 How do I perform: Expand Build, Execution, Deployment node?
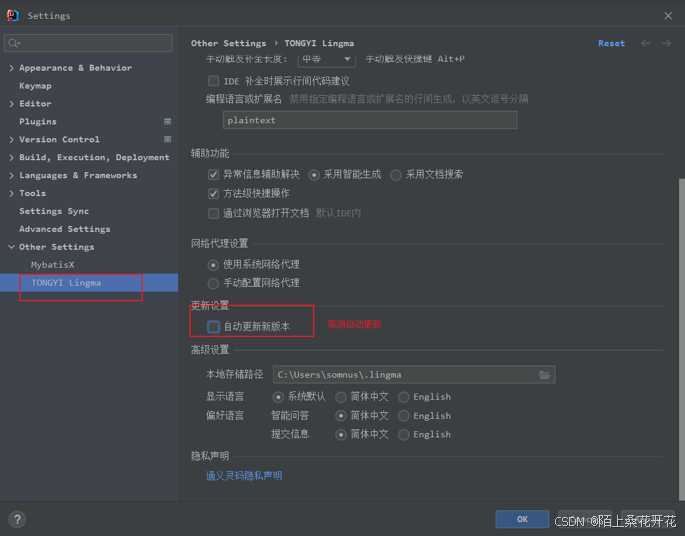(x=11, y=158)
